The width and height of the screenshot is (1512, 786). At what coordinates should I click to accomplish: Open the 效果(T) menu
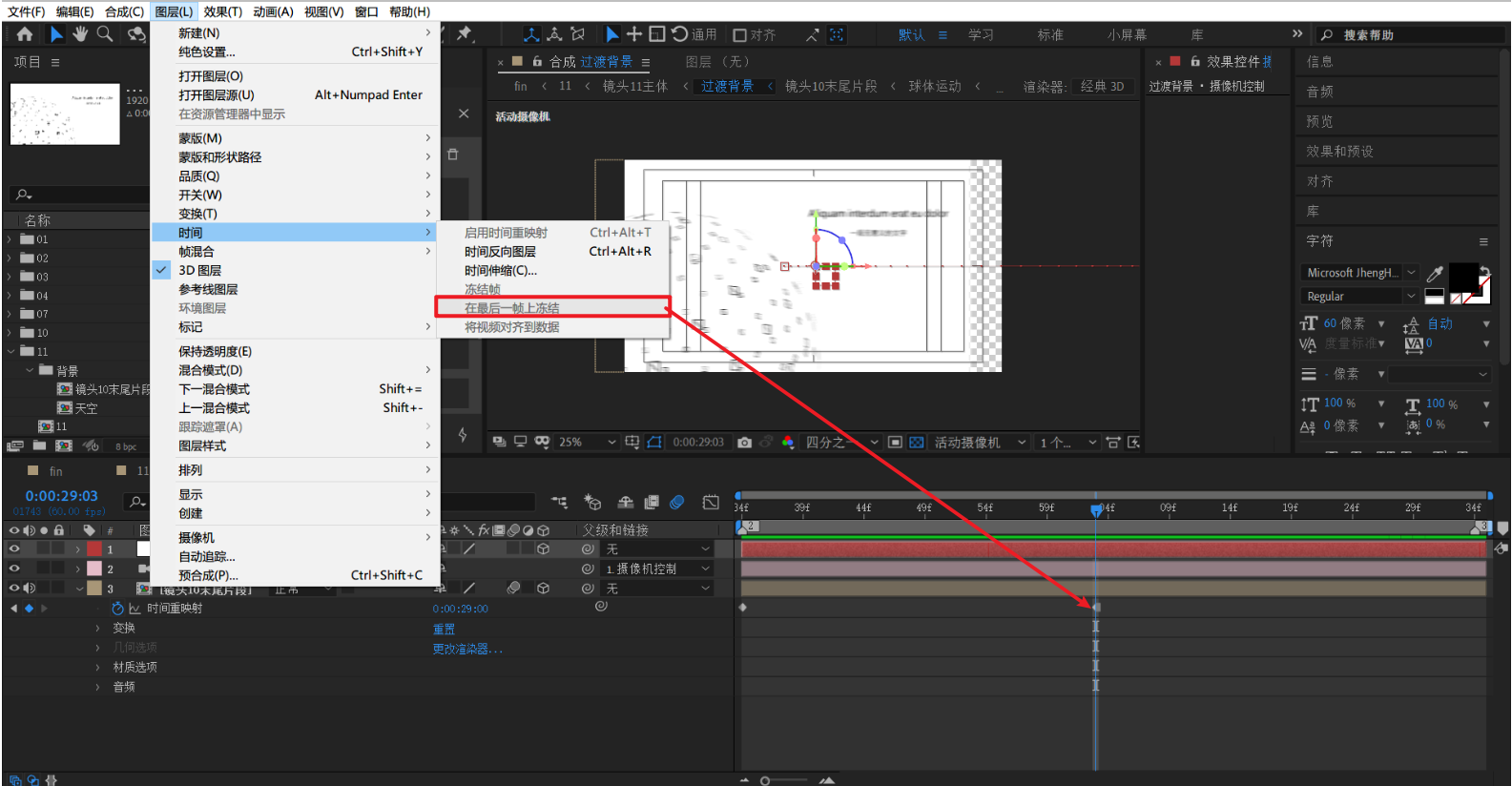point(222,11)
